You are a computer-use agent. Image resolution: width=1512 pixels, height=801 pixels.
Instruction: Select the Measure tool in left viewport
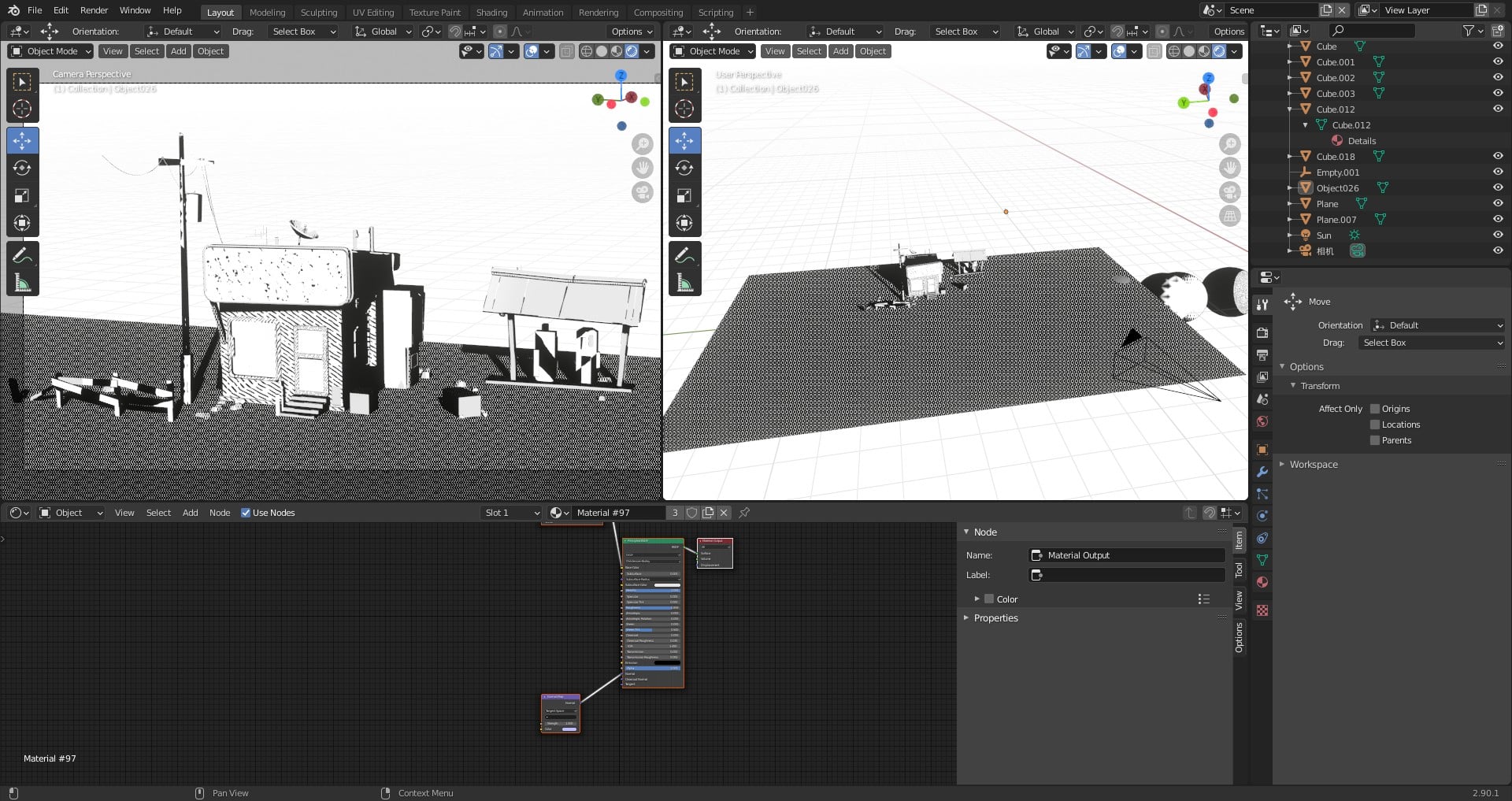(22, 283)
